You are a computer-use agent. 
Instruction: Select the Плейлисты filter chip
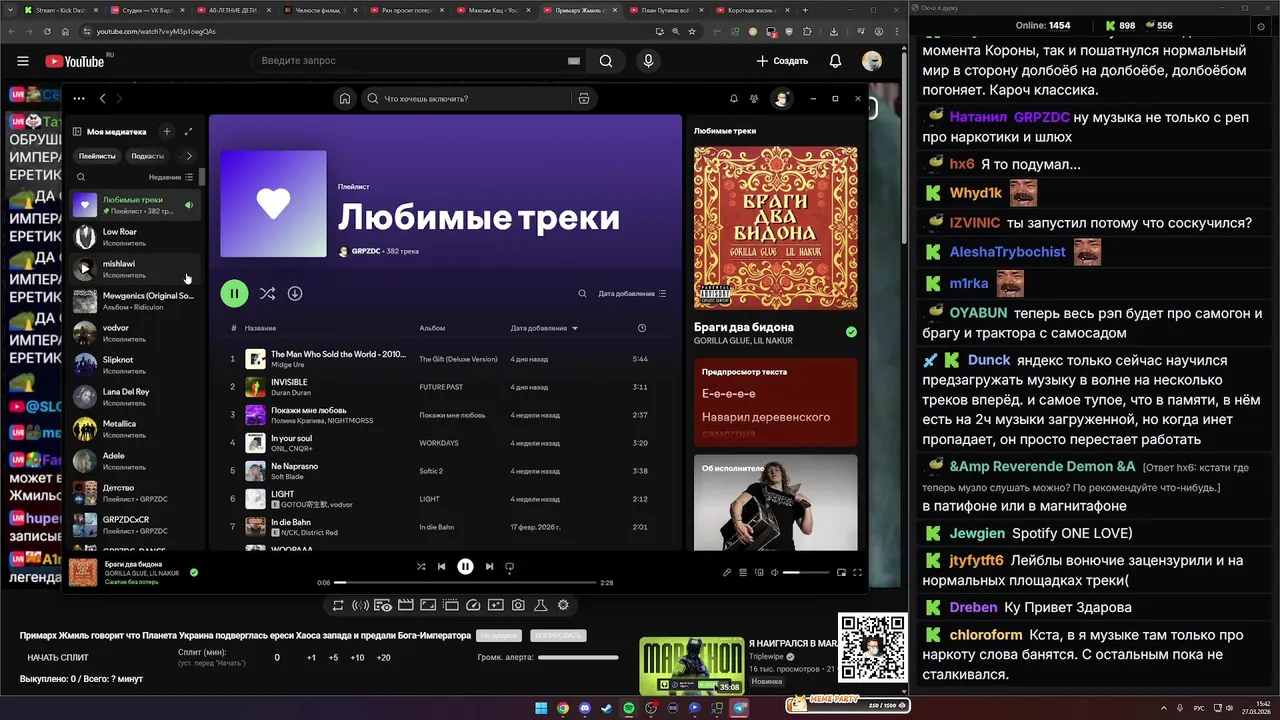coord(97,156)
